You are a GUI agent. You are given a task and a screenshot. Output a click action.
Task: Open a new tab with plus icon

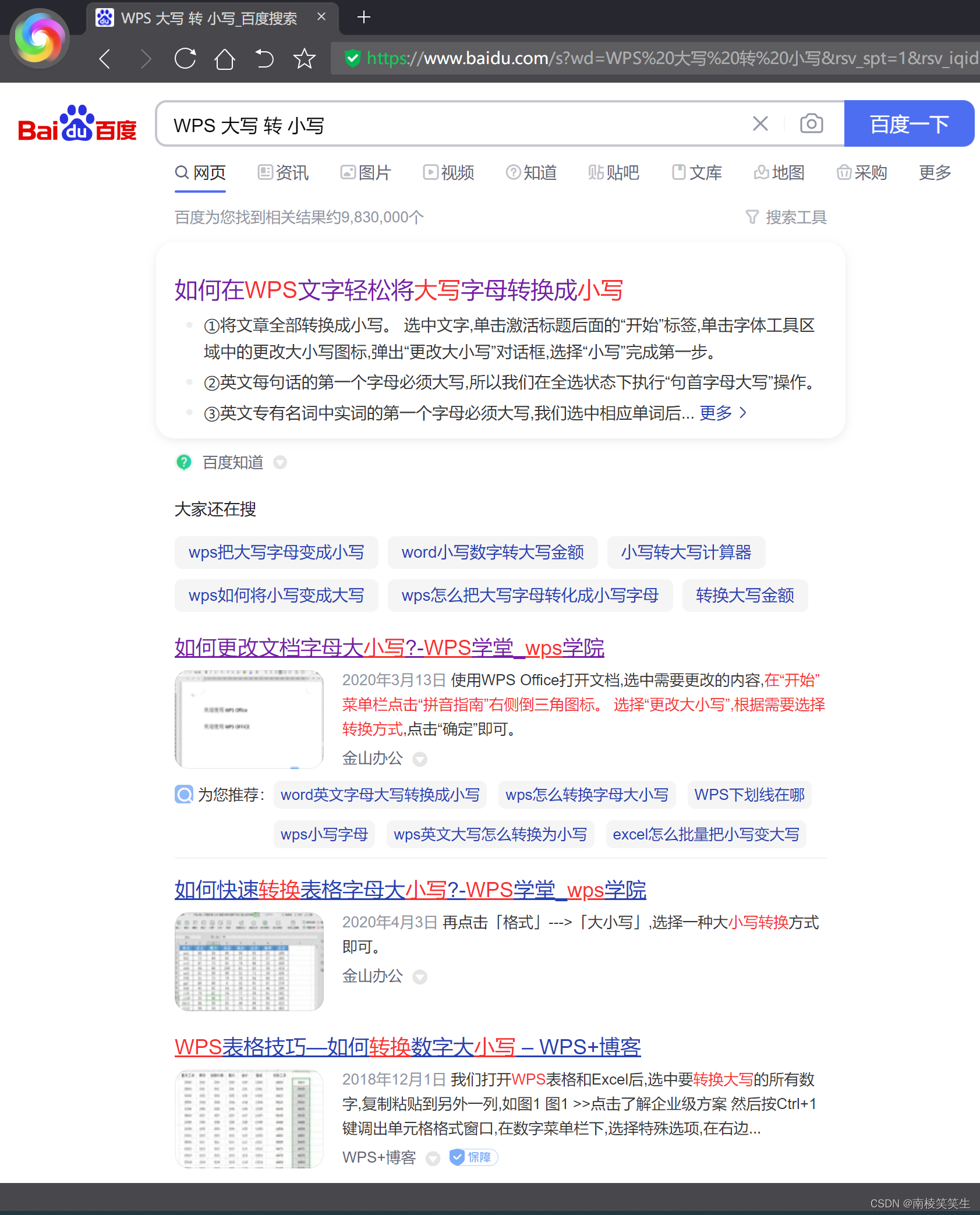(363, 17)
